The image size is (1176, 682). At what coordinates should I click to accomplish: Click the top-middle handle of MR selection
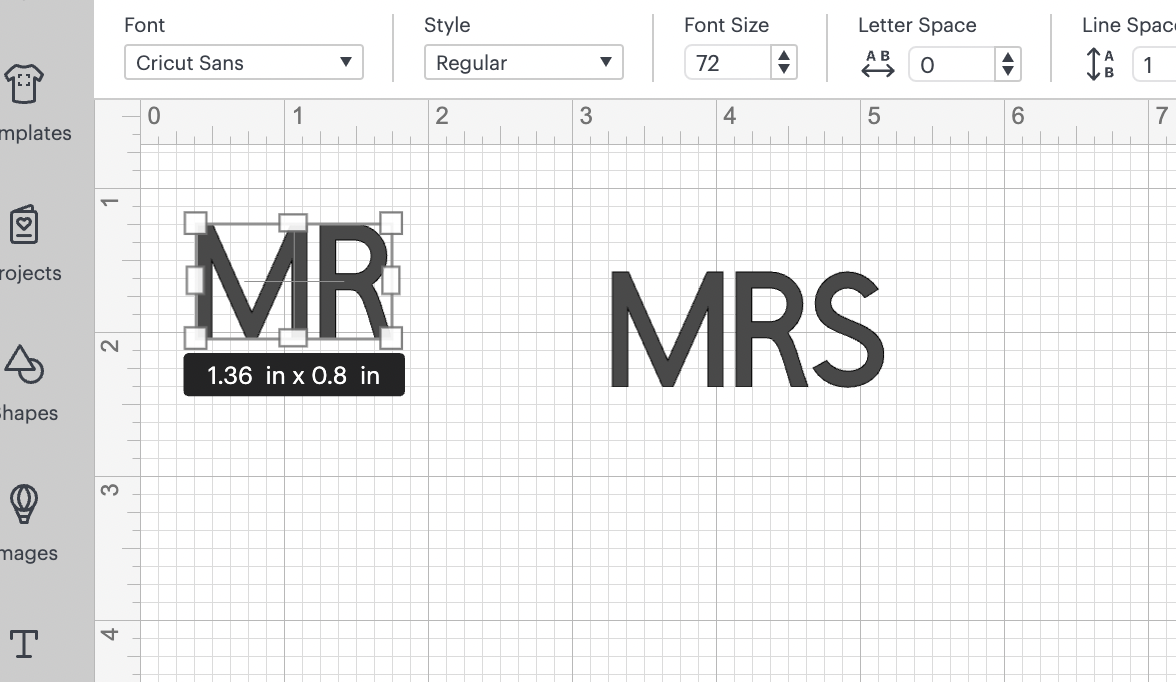pyautogui.click(x=293, y=222)
